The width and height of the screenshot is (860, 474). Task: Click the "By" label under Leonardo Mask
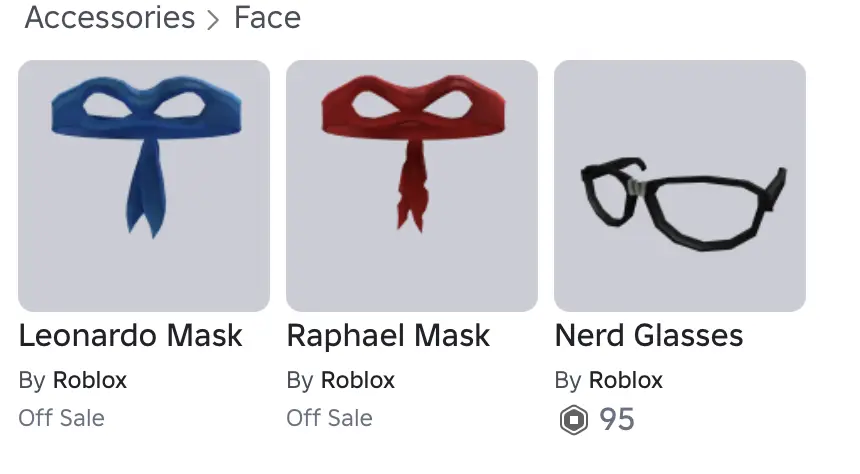tap(32, 380)
